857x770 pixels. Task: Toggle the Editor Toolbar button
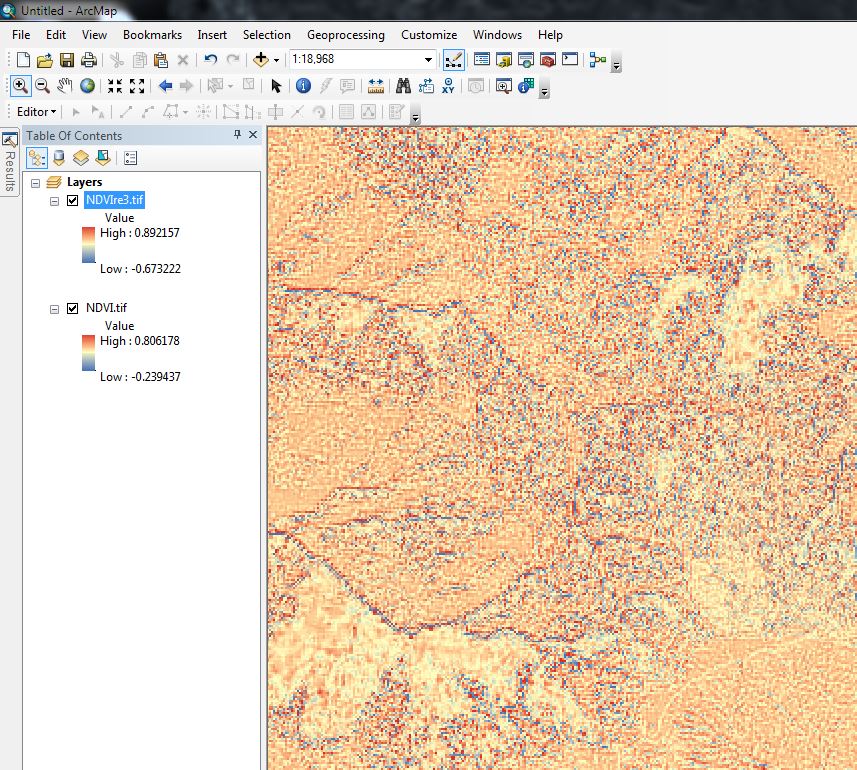coord(454,60)
